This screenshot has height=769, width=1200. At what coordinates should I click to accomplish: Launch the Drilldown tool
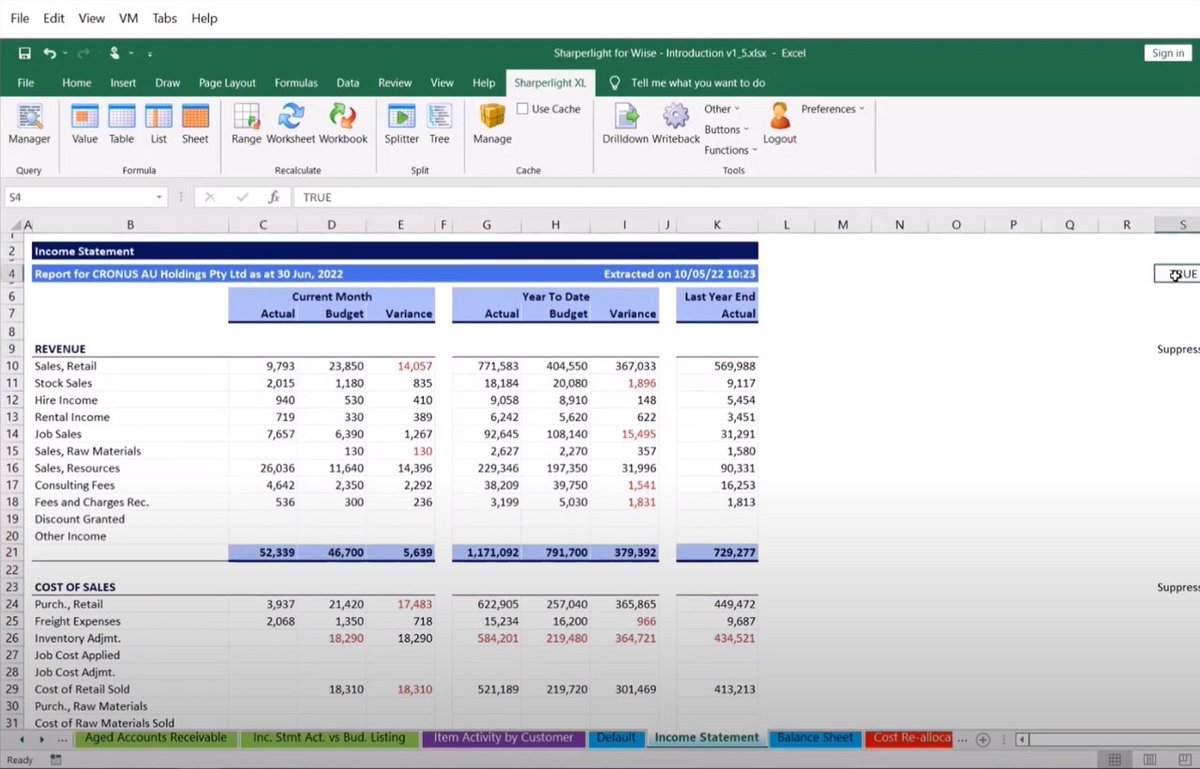[626, 124]
